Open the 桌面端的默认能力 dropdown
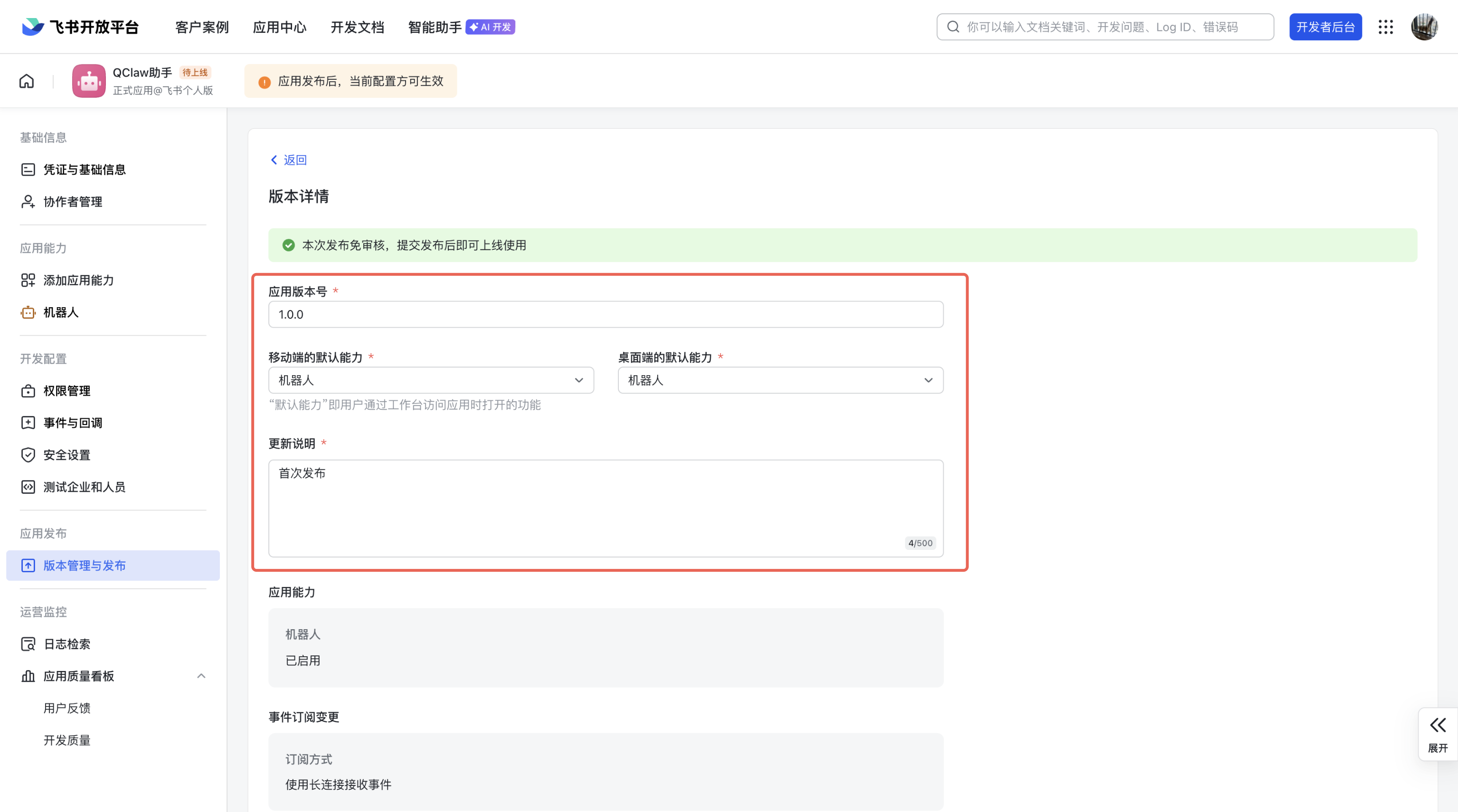The width and height of the screenshot is (1458, 812). click(x=780, y=380)
